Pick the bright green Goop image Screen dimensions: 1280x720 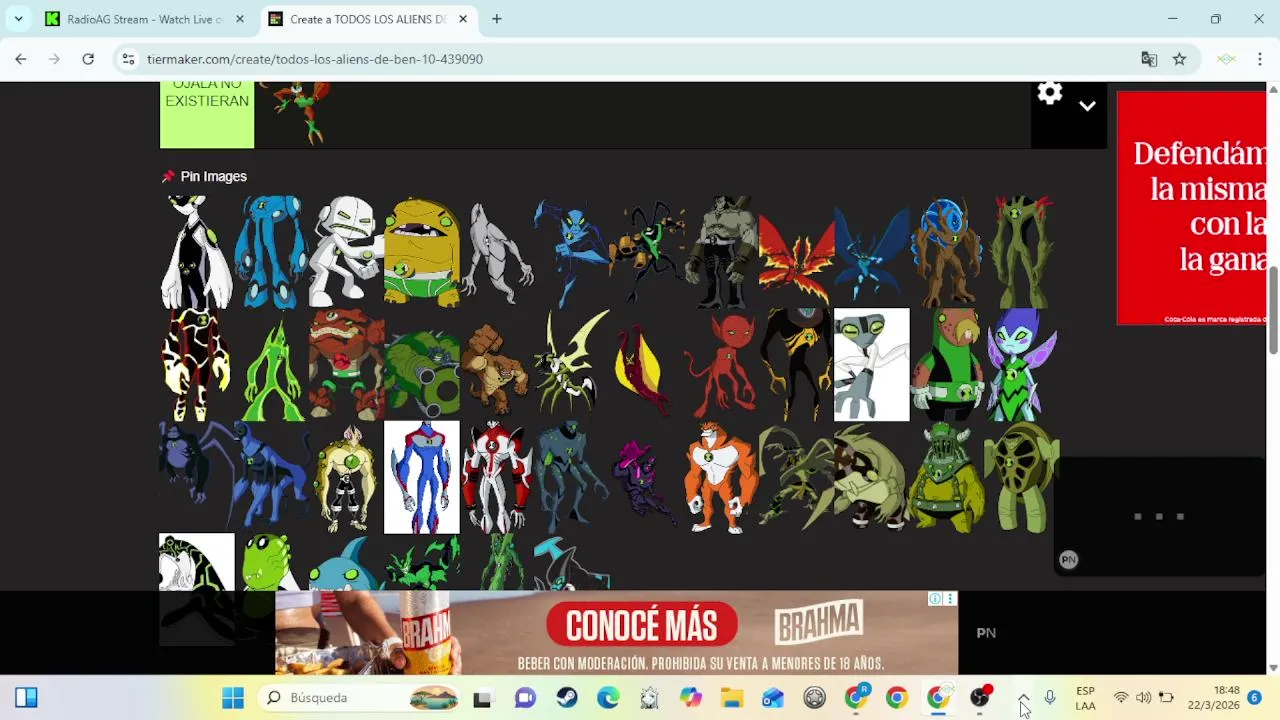tap(271, 364)
